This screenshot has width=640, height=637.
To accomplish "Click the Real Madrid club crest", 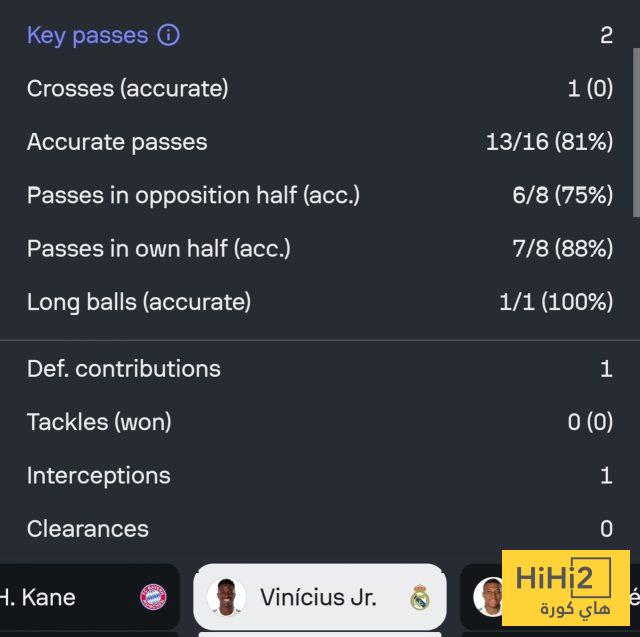I will click(419, 598).
